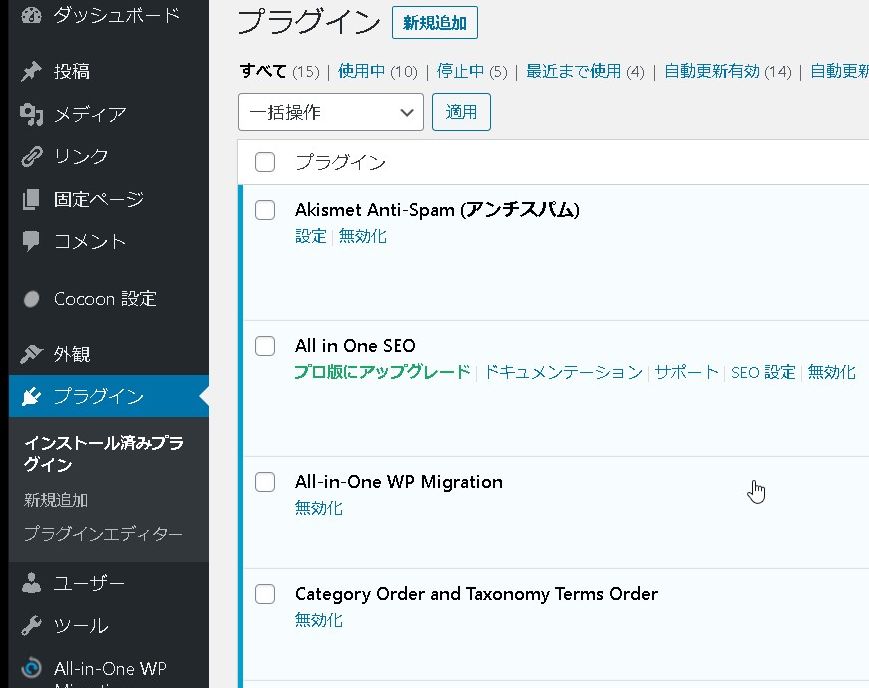Click the paintbrush icon beside 外観
Screen dimensions: 869x688
coord(32,354)
